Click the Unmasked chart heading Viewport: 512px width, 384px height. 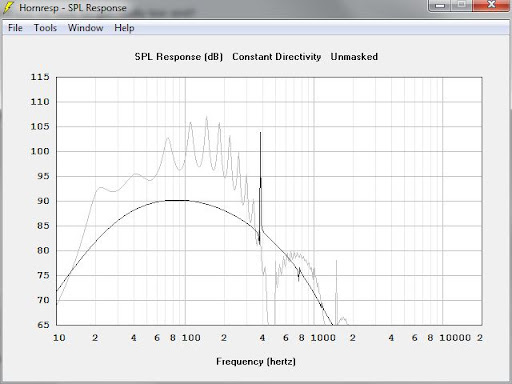click(x=354, y=57)
